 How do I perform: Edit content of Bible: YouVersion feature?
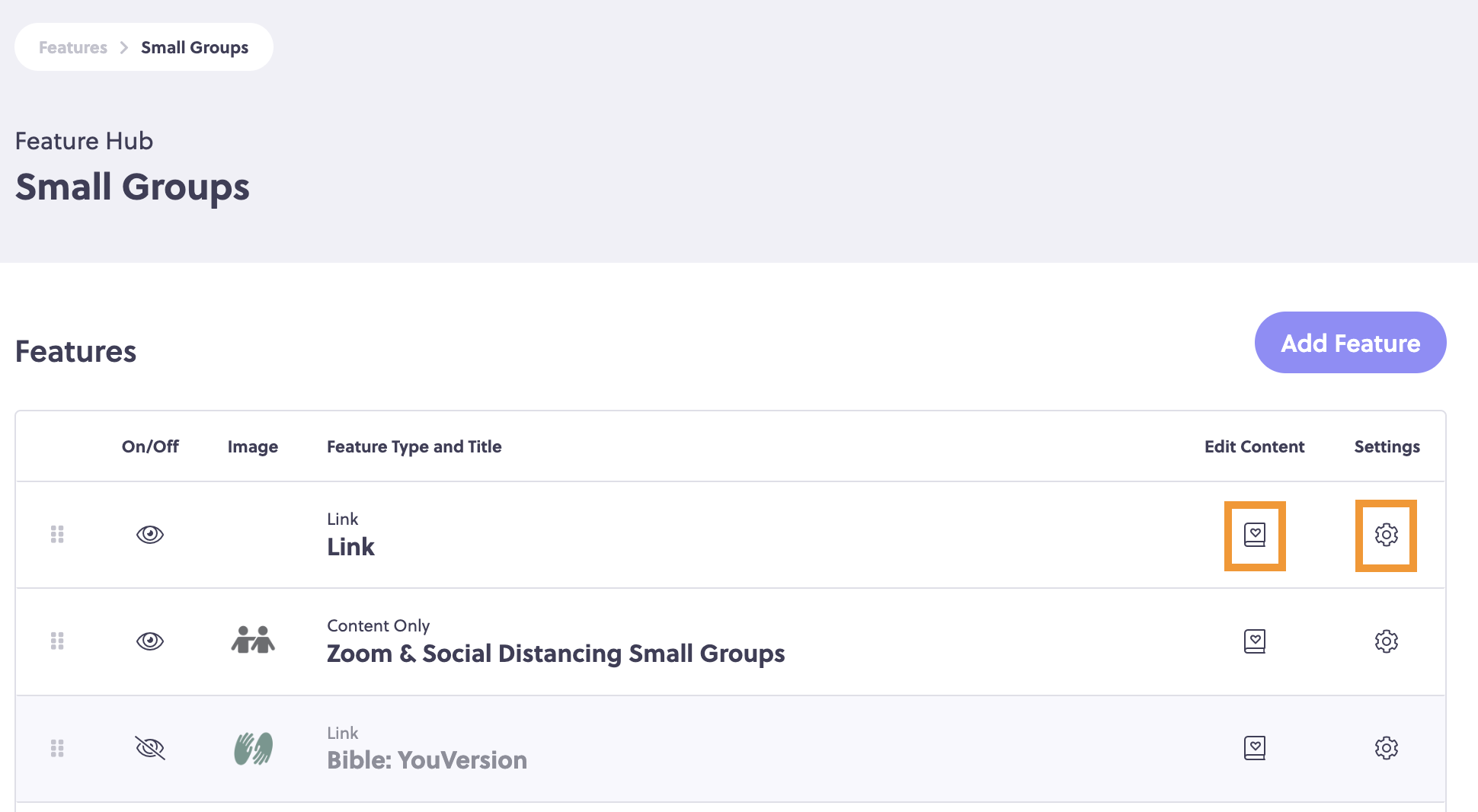[1254, 748]
